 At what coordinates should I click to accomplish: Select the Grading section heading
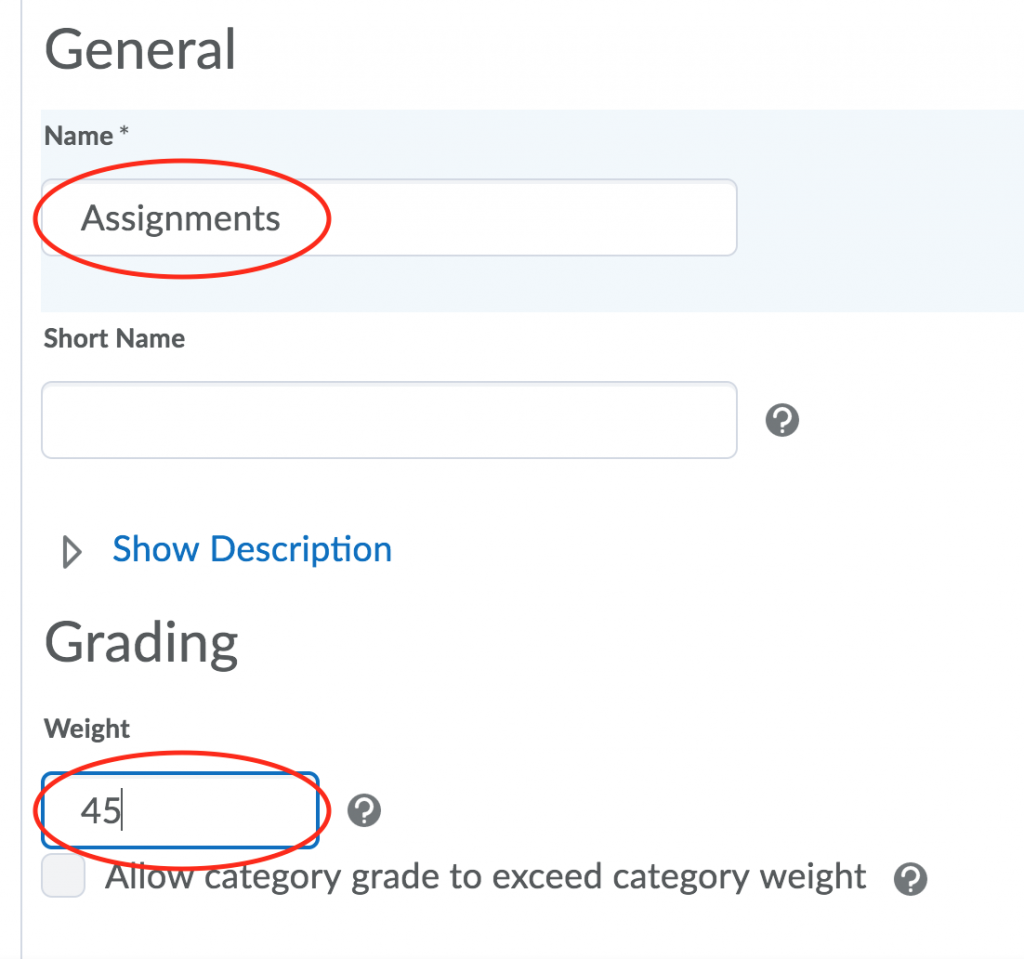(140, 643)
